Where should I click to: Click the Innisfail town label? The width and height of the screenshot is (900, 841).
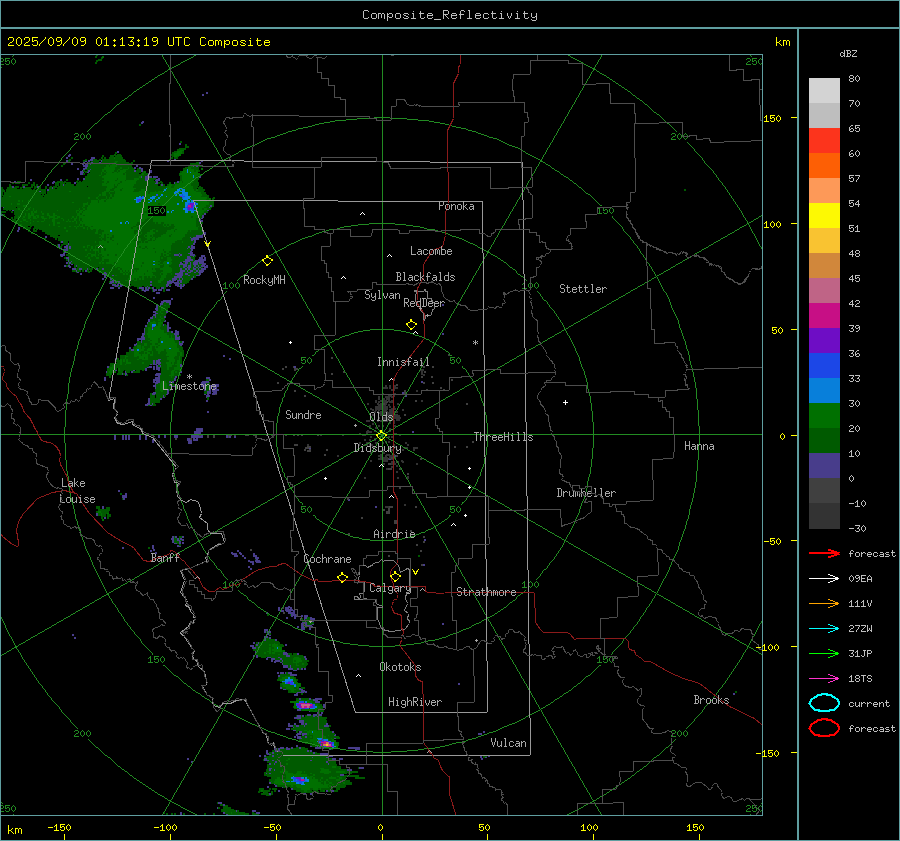[403, 362]
